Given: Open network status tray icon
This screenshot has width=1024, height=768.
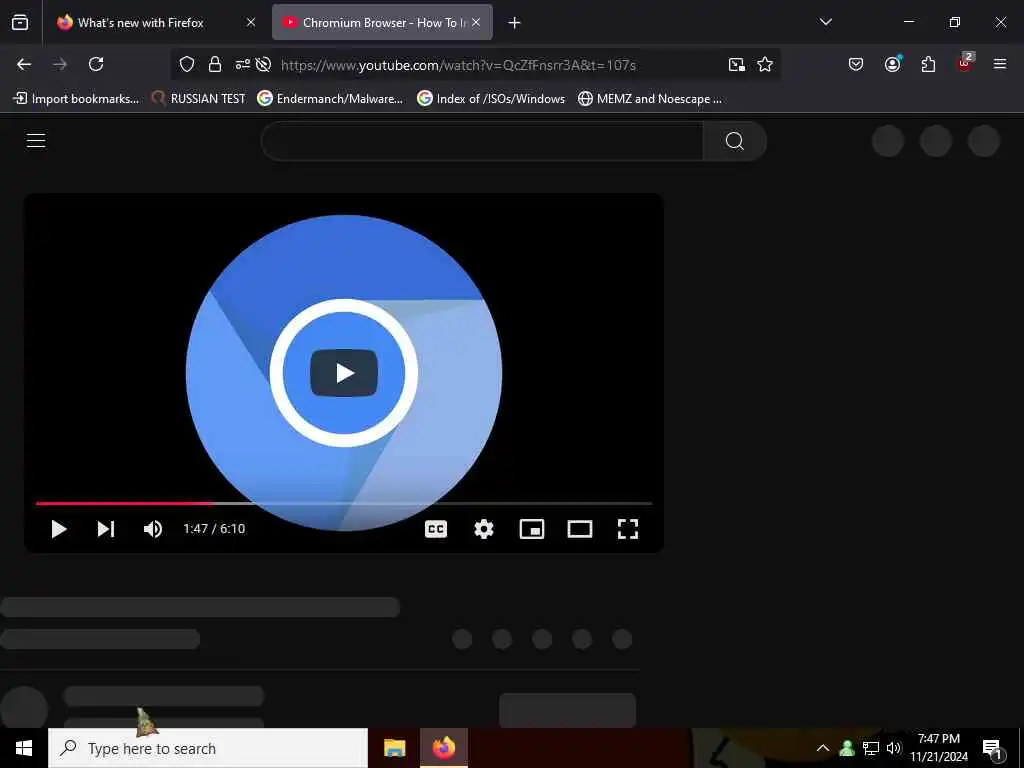Looking at the screenshot, I should coord(871,748).
